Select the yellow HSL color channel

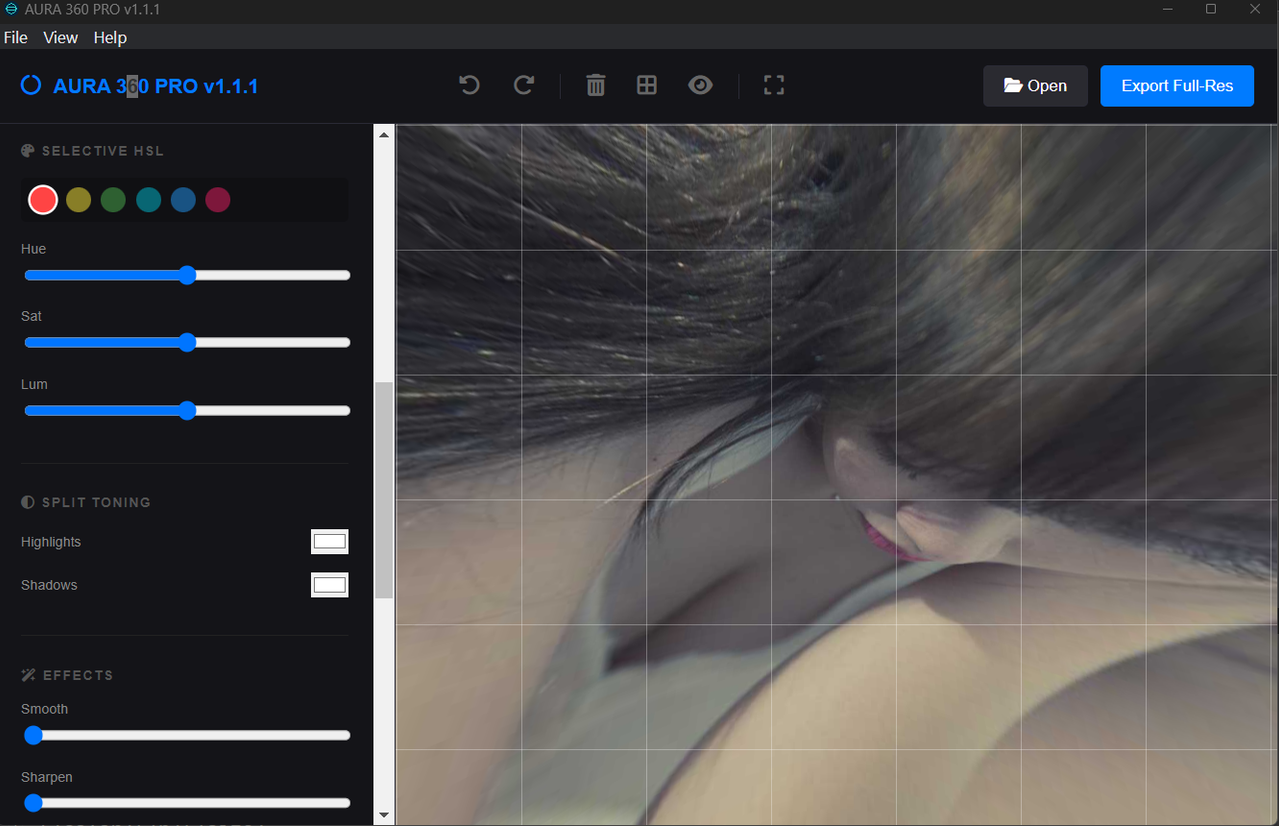click(78, 200)
